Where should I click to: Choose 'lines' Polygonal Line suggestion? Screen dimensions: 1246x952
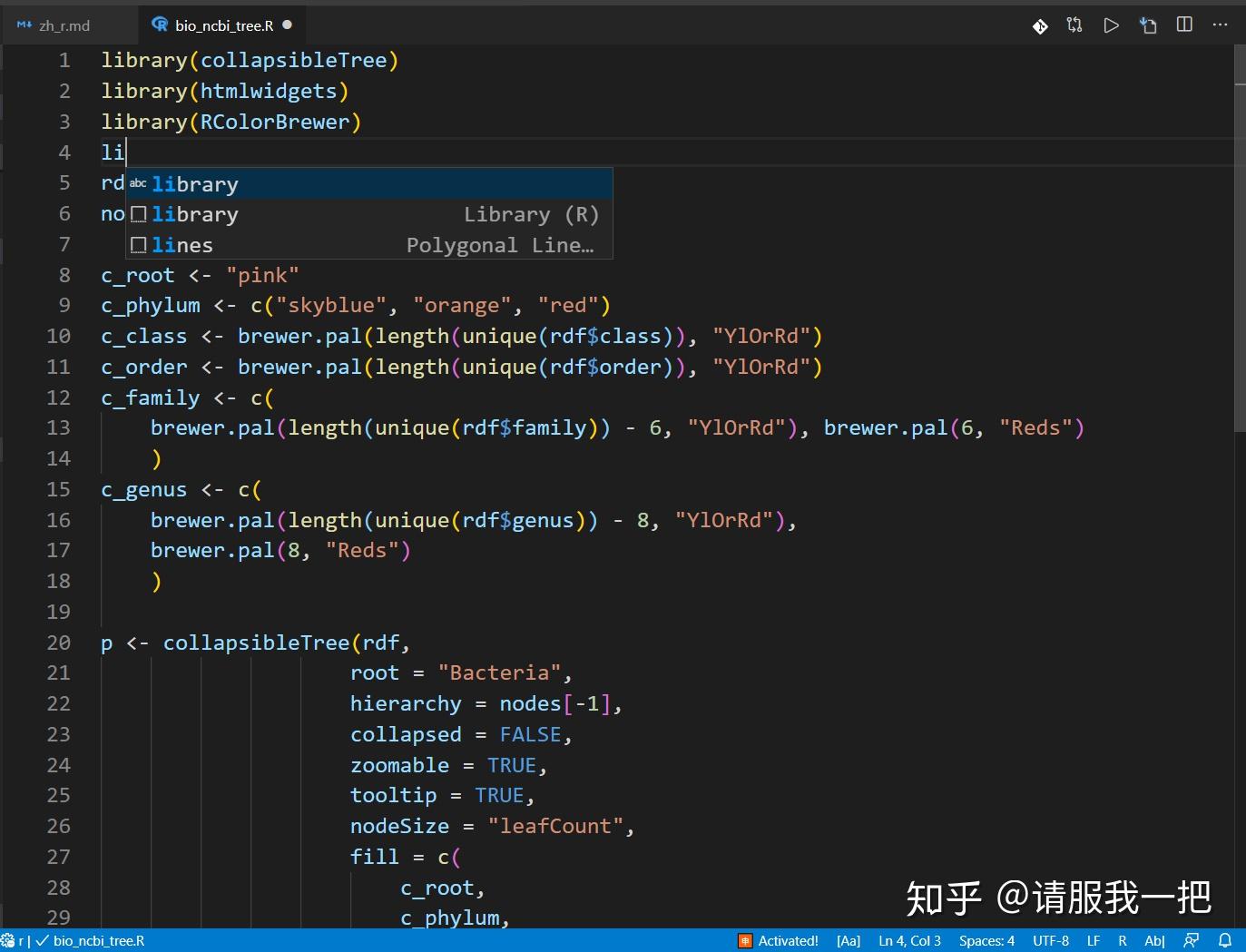369,246
